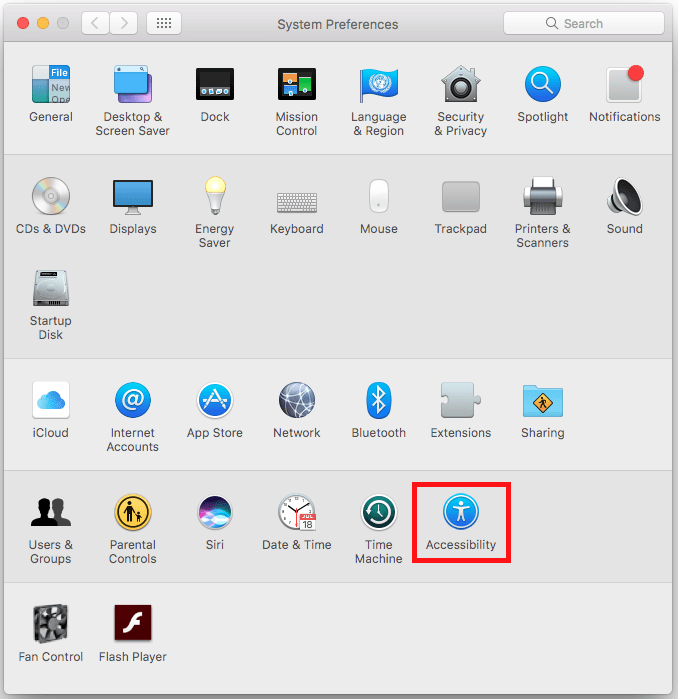Close the System Preferences window
The width and height of the screenshot is (678, 699).
23,23
